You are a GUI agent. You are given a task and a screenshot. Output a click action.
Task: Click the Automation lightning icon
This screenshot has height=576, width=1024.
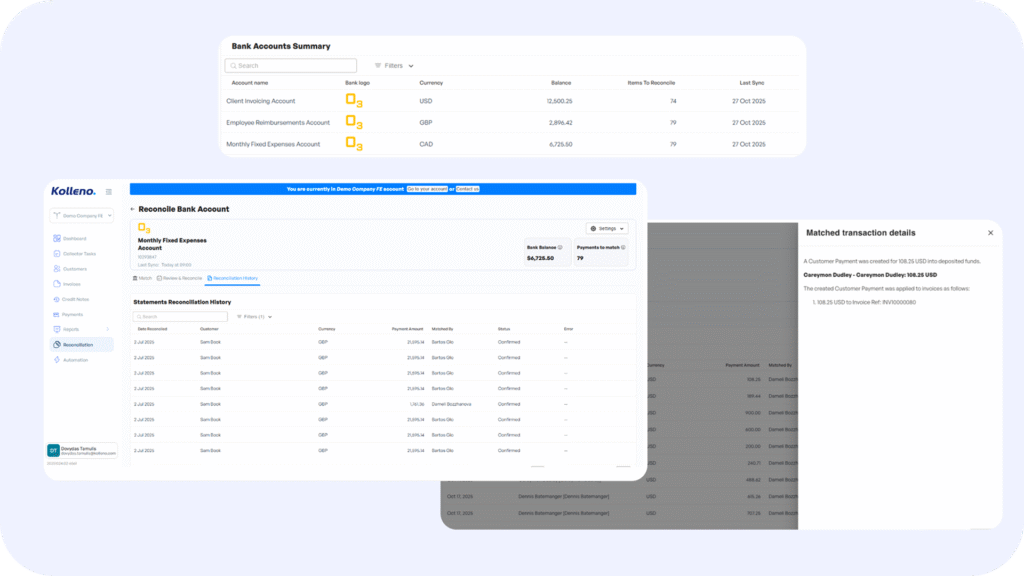[x=56, y=359]
